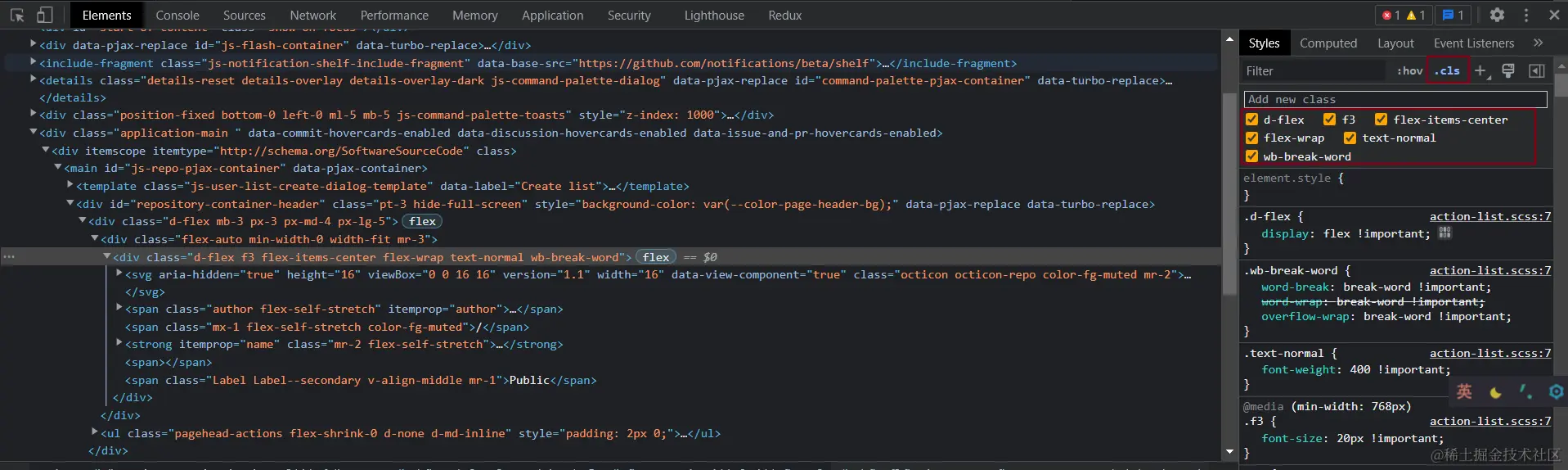Uncheck the flex-items-center class checkbox
The width and height of the screenshot is (1568, 470).
click(x=1382, y=120)
